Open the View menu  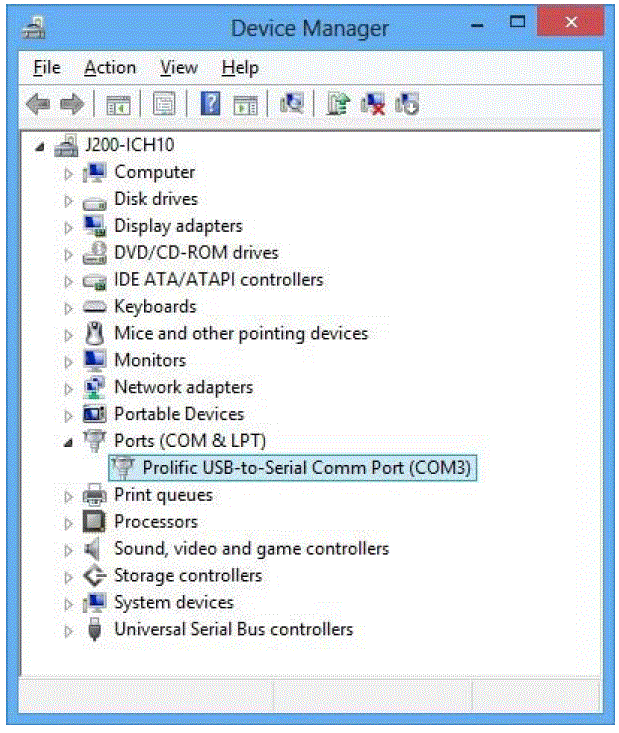[179, 68]
